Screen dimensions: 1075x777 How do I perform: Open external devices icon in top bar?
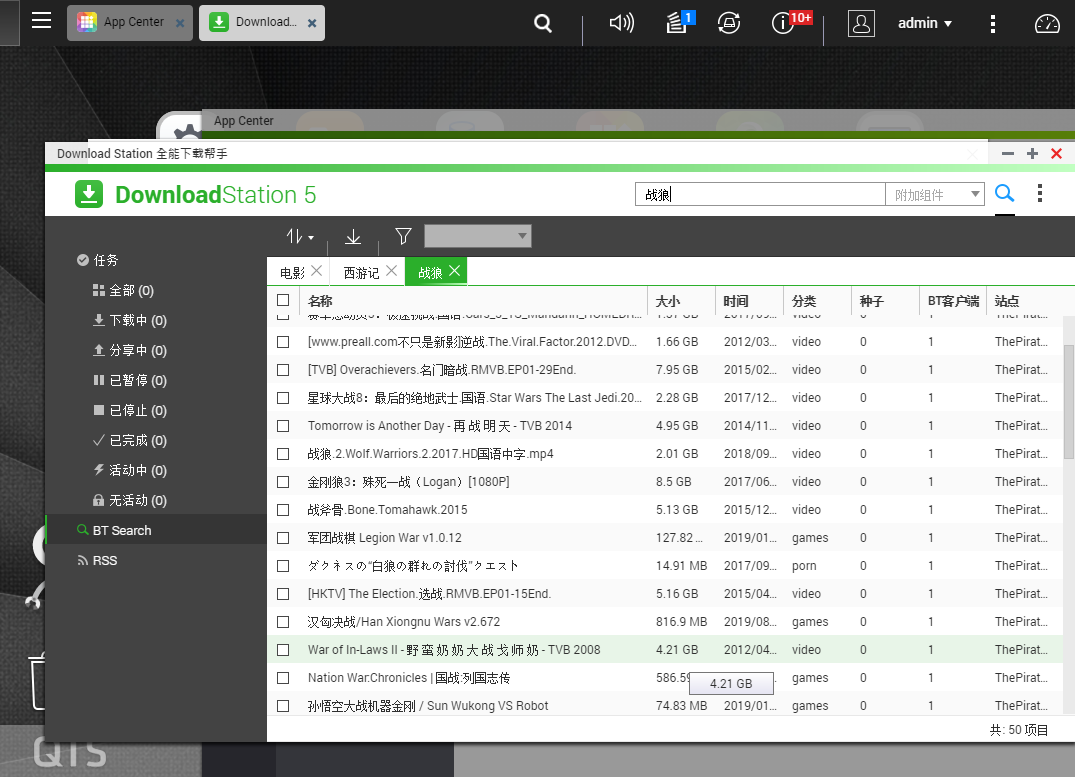[x=729, y=23]
